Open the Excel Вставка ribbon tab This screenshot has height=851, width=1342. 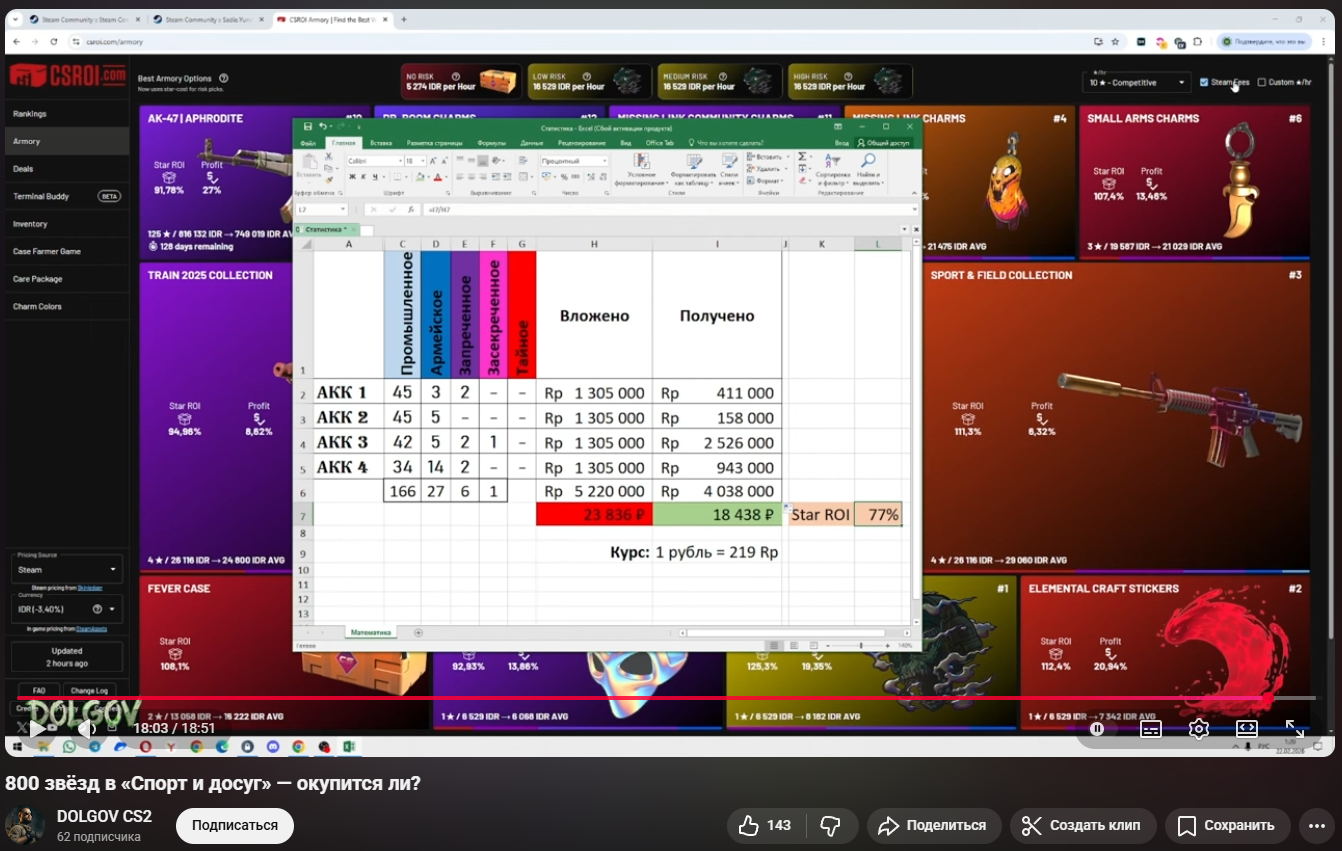(x=380, y=143)
